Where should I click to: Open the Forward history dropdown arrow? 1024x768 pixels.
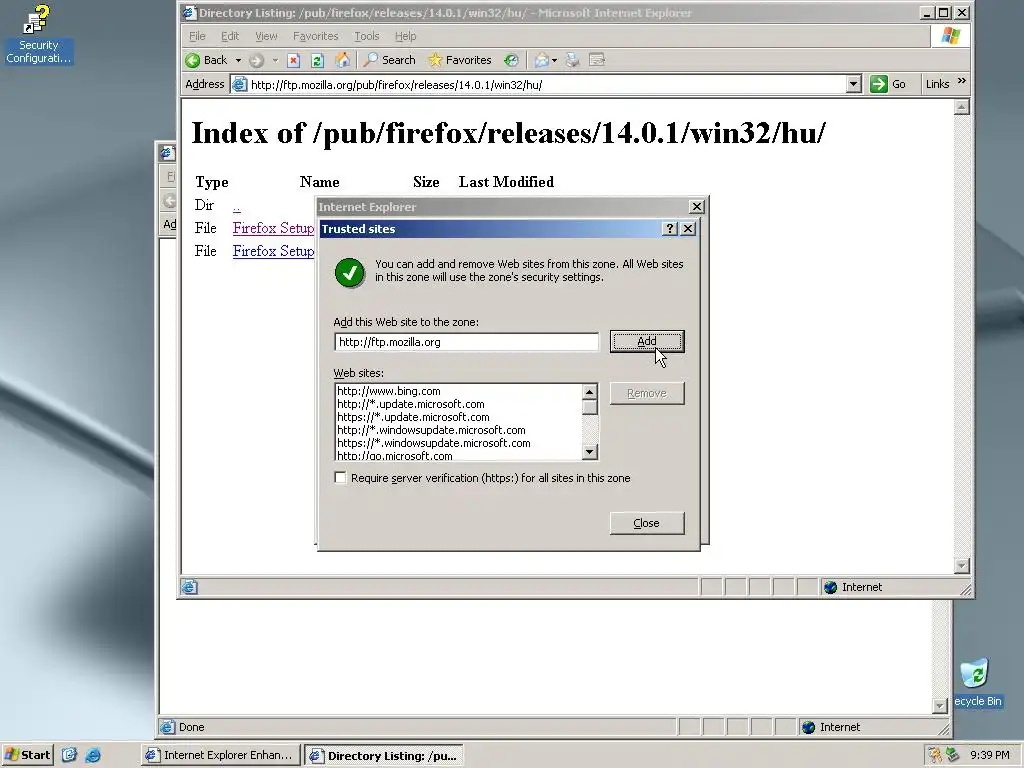pos(275,60)
